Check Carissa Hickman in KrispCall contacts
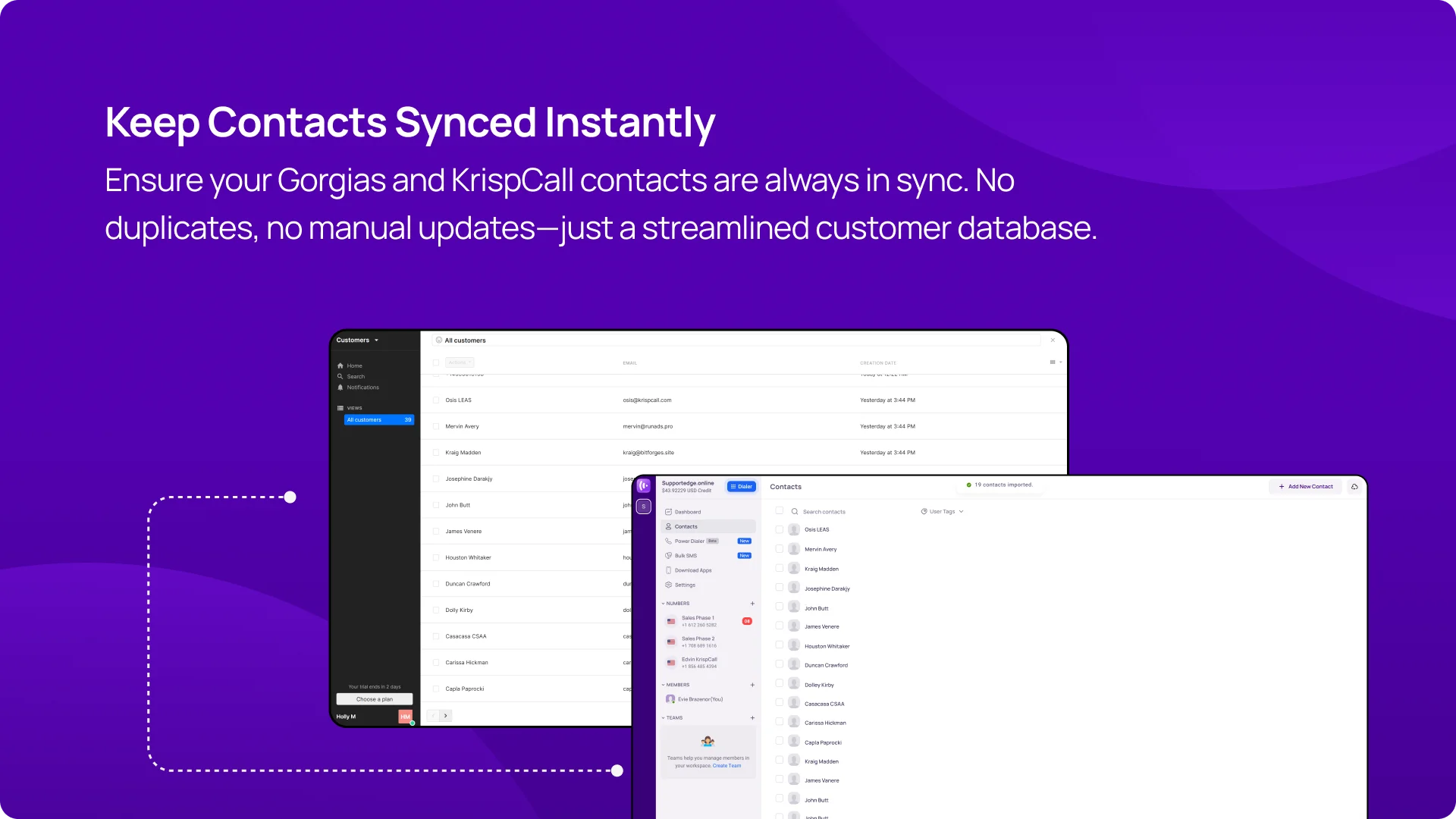Viewport: 1456px width, 819px height. [x=780, y=722]
